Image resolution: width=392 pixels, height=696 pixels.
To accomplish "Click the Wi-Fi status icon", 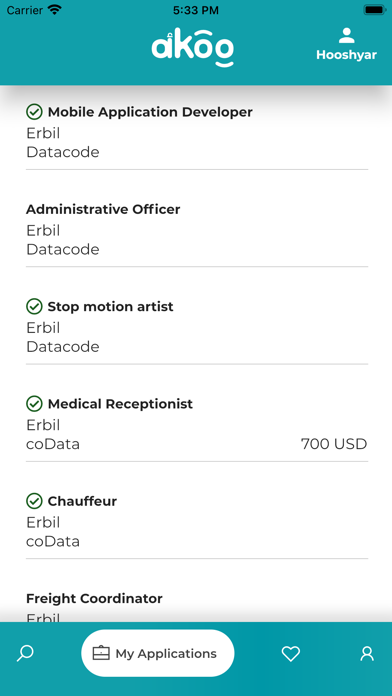I will click(x=55, y=10).
